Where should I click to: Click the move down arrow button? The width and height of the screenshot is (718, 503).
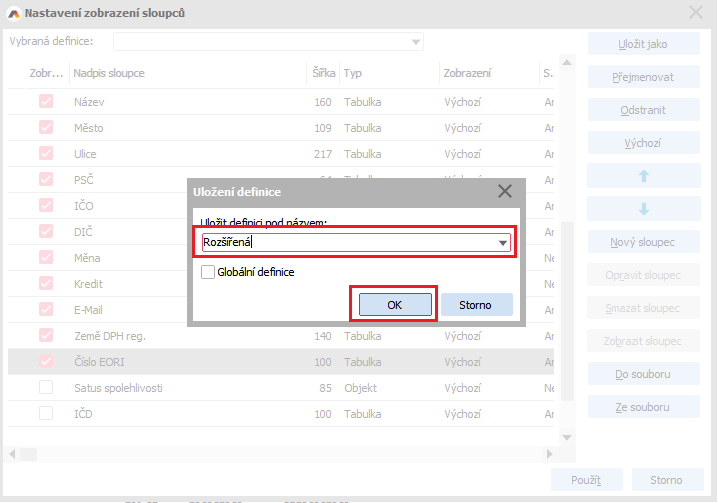[643, 209]
